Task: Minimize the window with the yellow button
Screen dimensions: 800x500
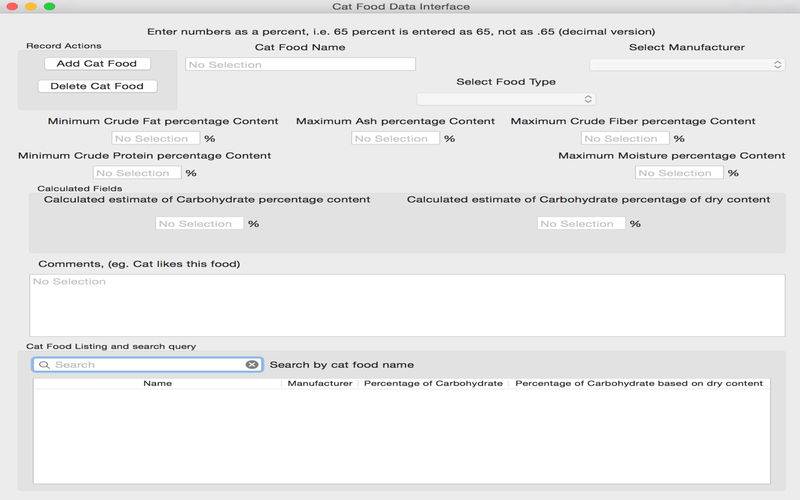Action: [31, 6]
